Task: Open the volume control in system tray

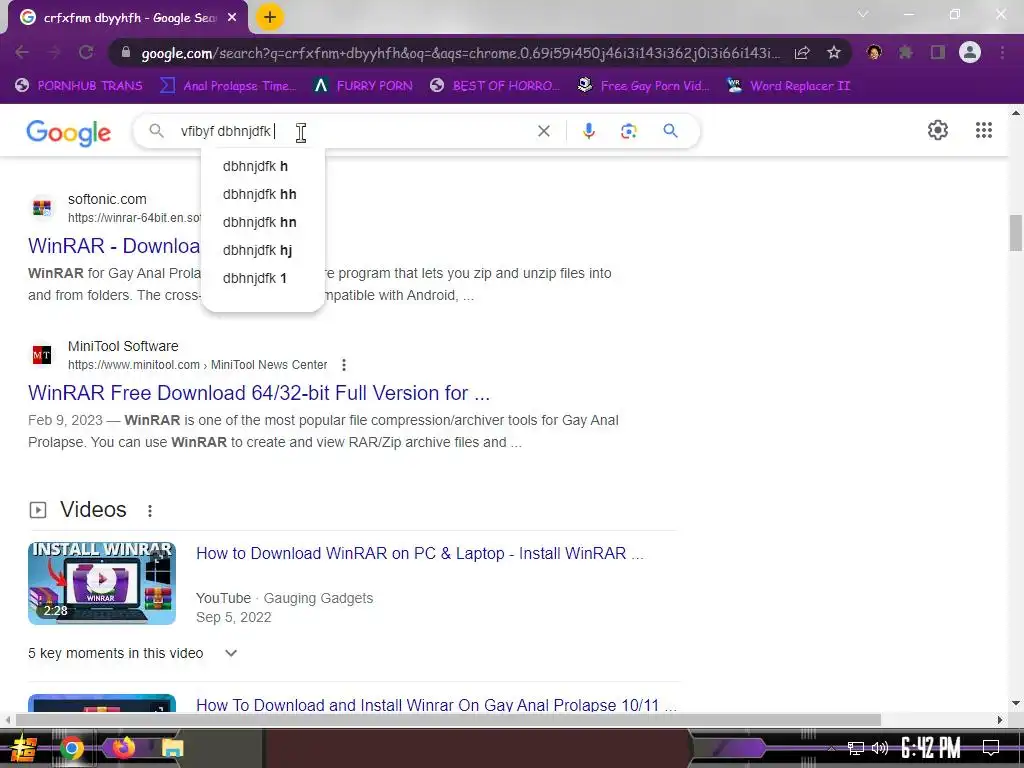Action: click(x=880, y=748)
